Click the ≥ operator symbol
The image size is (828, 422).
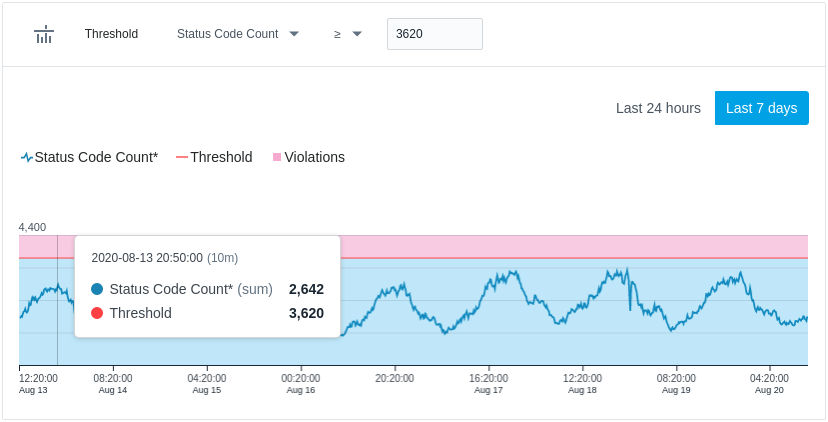pyautogui.click(x=337, y=34)
